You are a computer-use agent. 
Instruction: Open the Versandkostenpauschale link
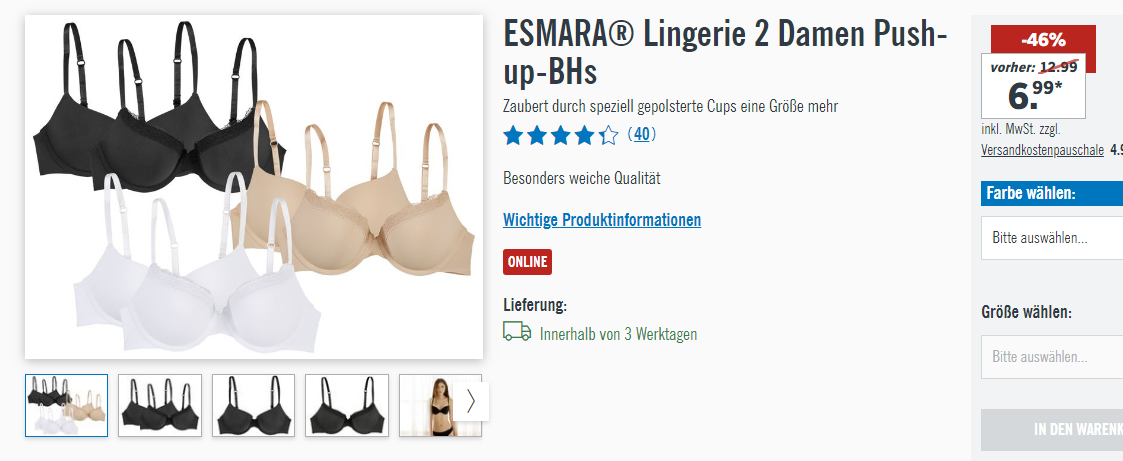(x=1042, y=150)
